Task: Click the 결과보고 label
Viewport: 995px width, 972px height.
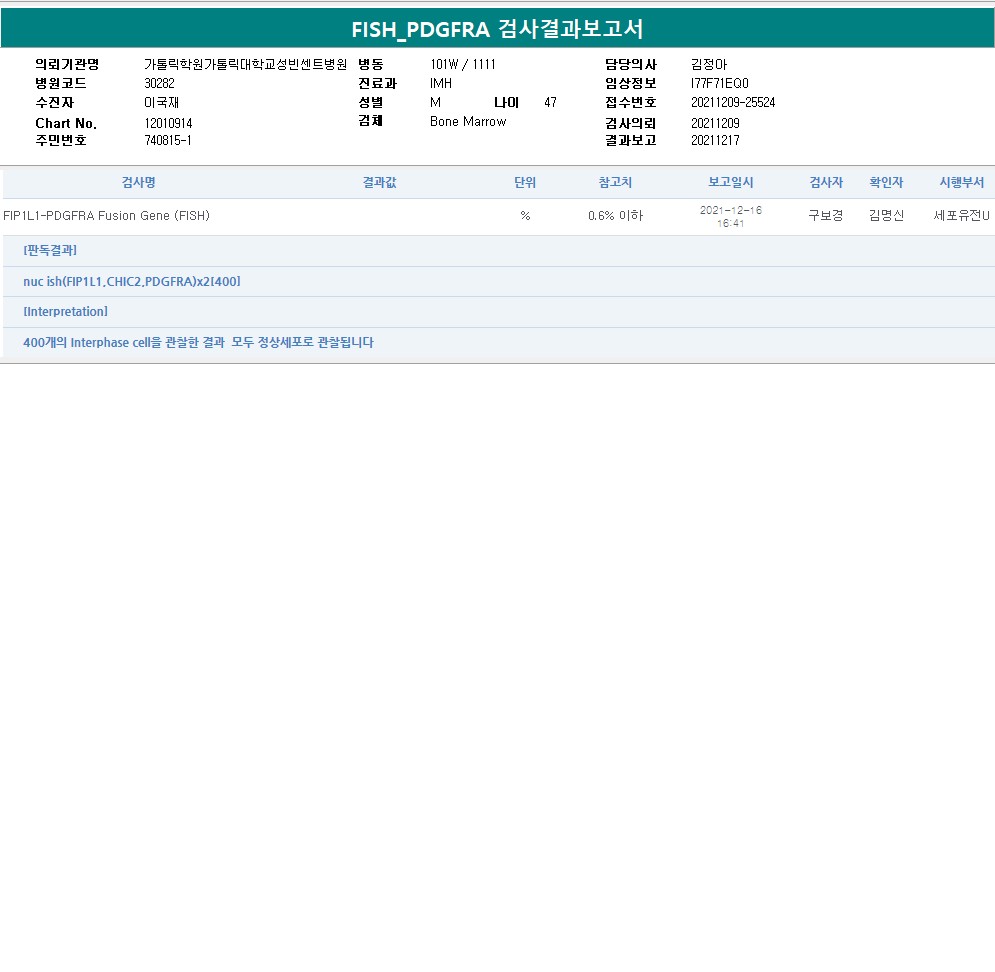Action: (631, 140)
